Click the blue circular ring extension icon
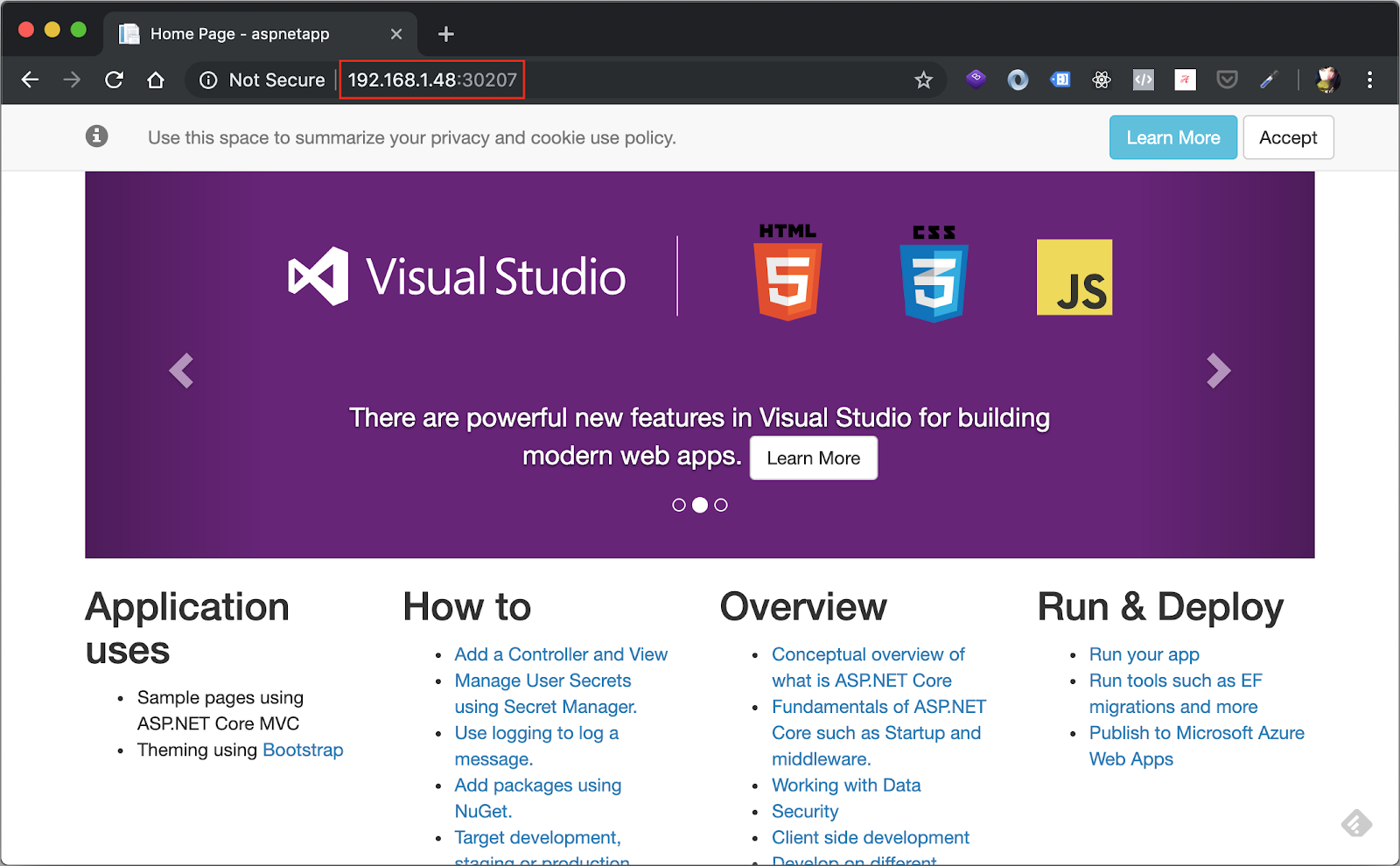Image resolution: width=1400 pixels, height=866 pixels. (x=1018, y=80)
